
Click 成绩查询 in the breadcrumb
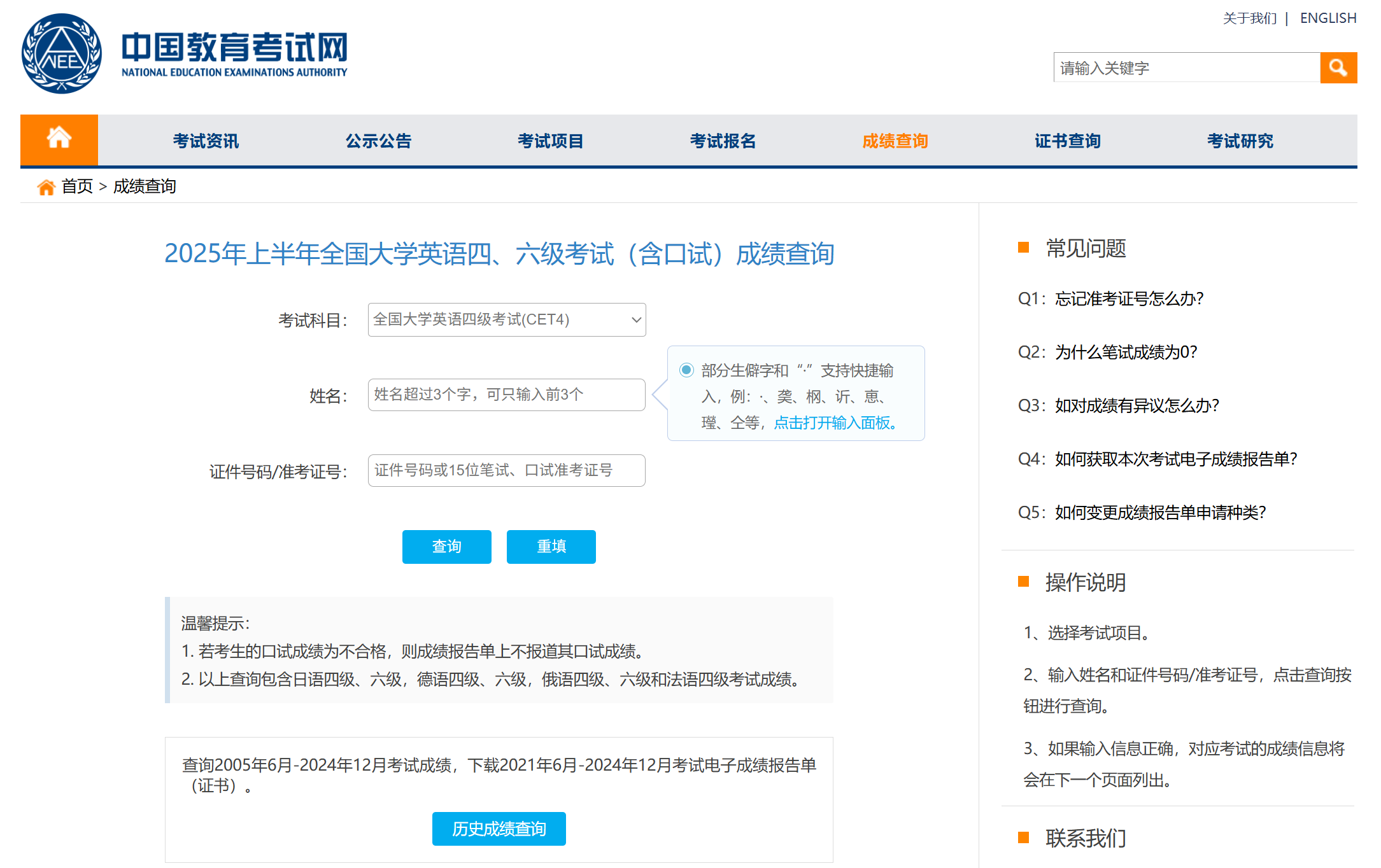click(145, 186)
